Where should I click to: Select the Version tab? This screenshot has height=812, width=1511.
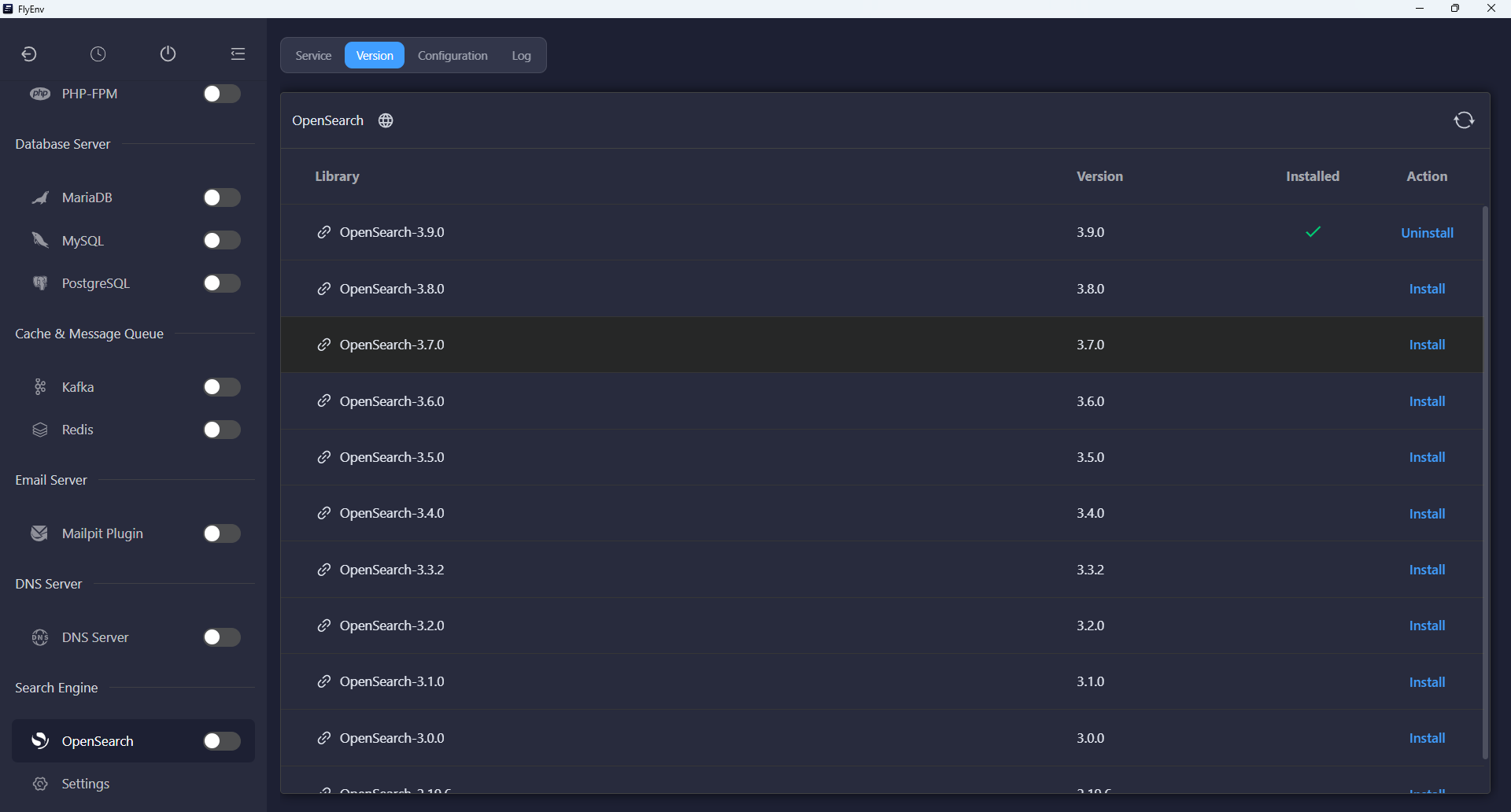(x=375, y=55)
